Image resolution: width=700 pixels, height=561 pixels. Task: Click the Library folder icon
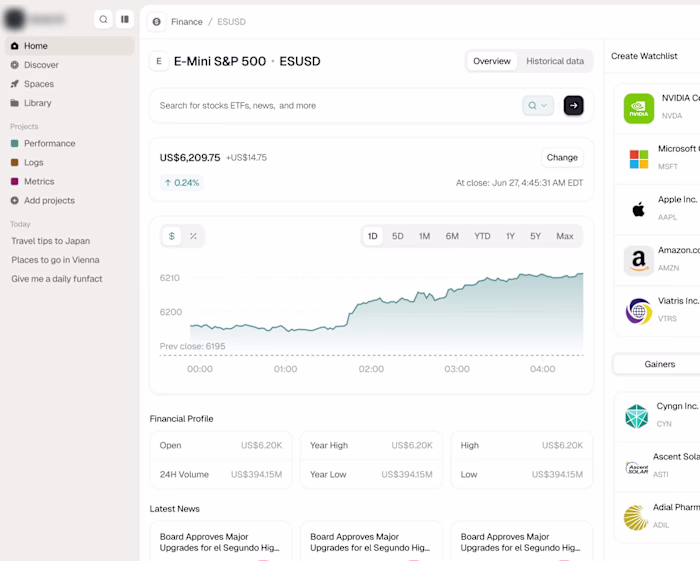(x=15, y=103)
